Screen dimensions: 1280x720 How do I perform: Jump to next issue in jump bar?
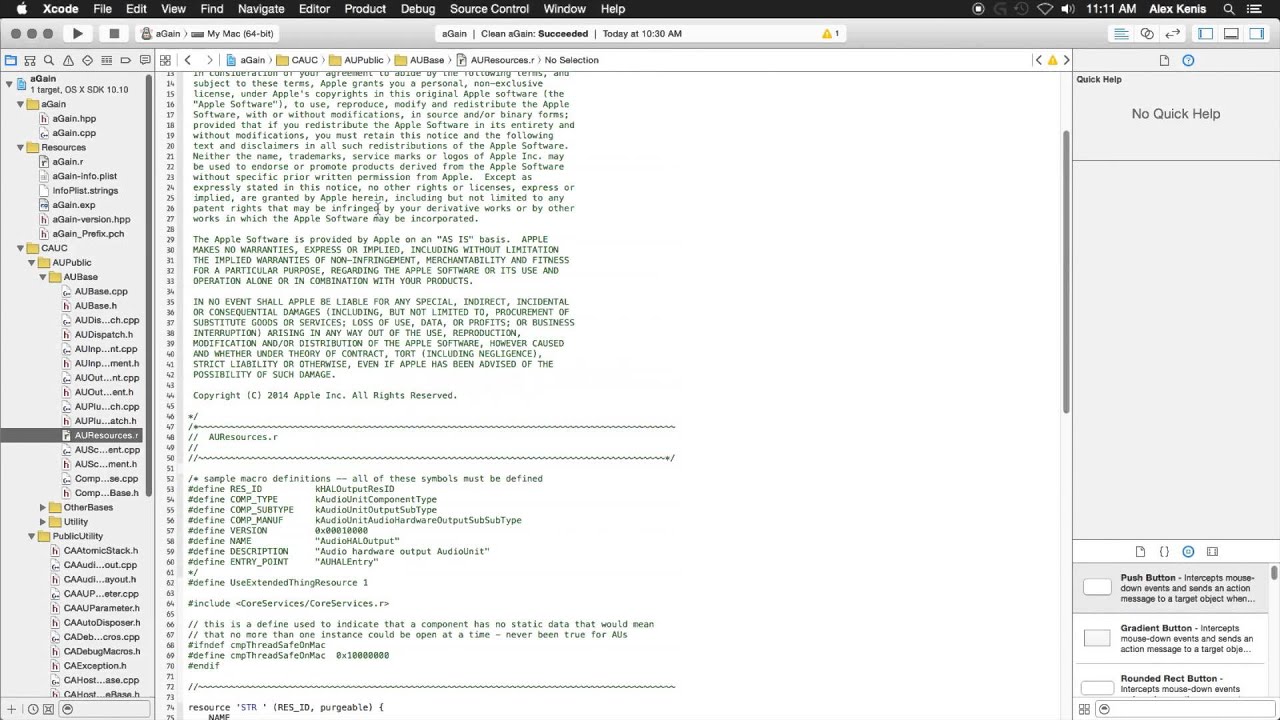[1066, 60]
